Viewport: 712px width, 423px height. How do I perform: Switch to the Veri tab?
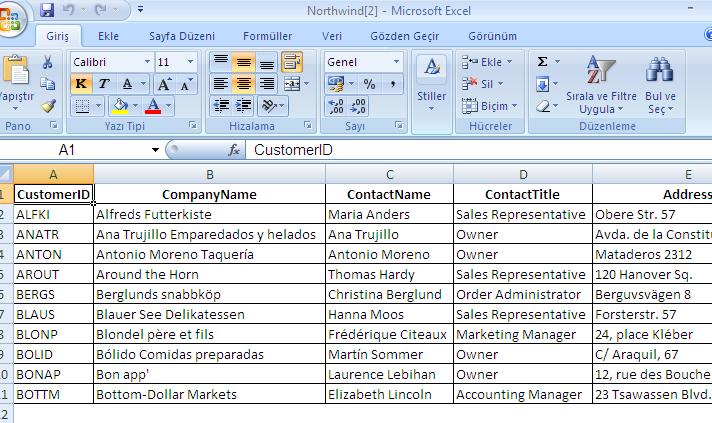[x=332, y=36]
